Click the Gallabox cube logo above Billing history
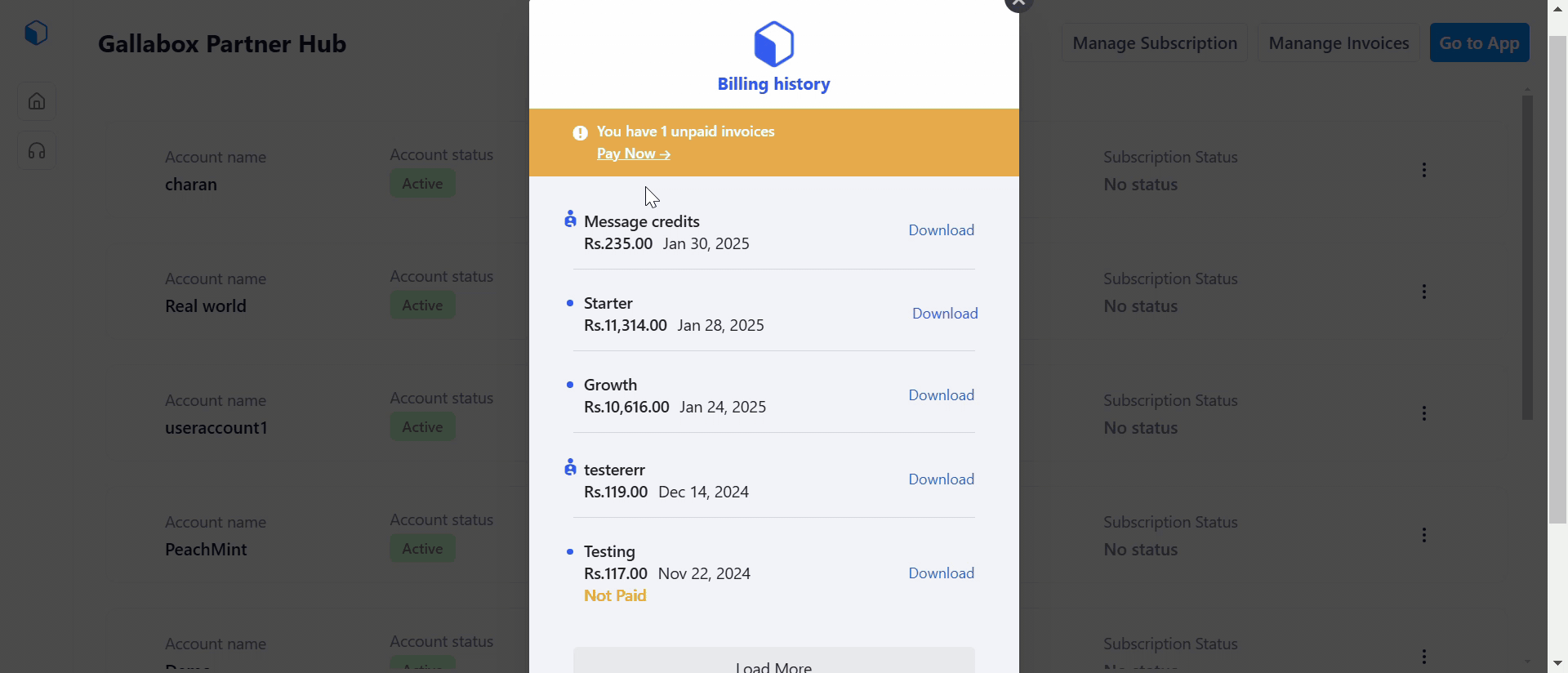 click(773, 44)
